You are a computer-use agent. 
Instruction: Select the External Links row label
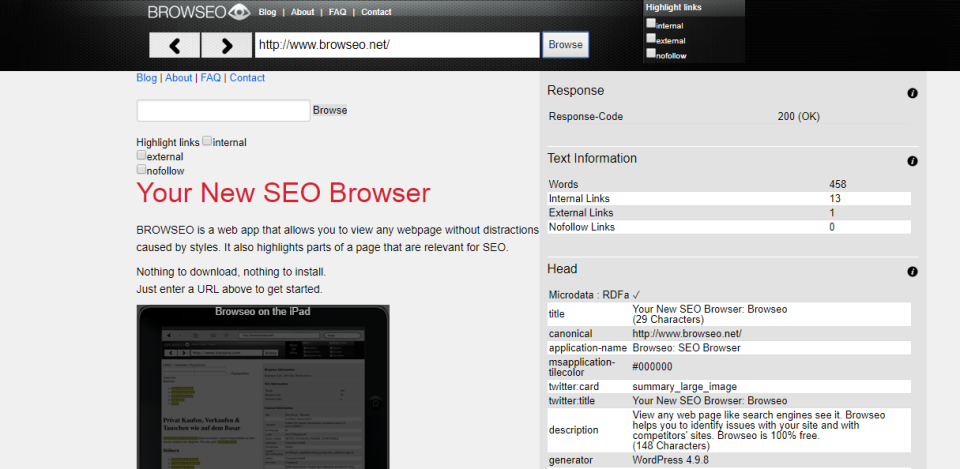coord(581,213)
